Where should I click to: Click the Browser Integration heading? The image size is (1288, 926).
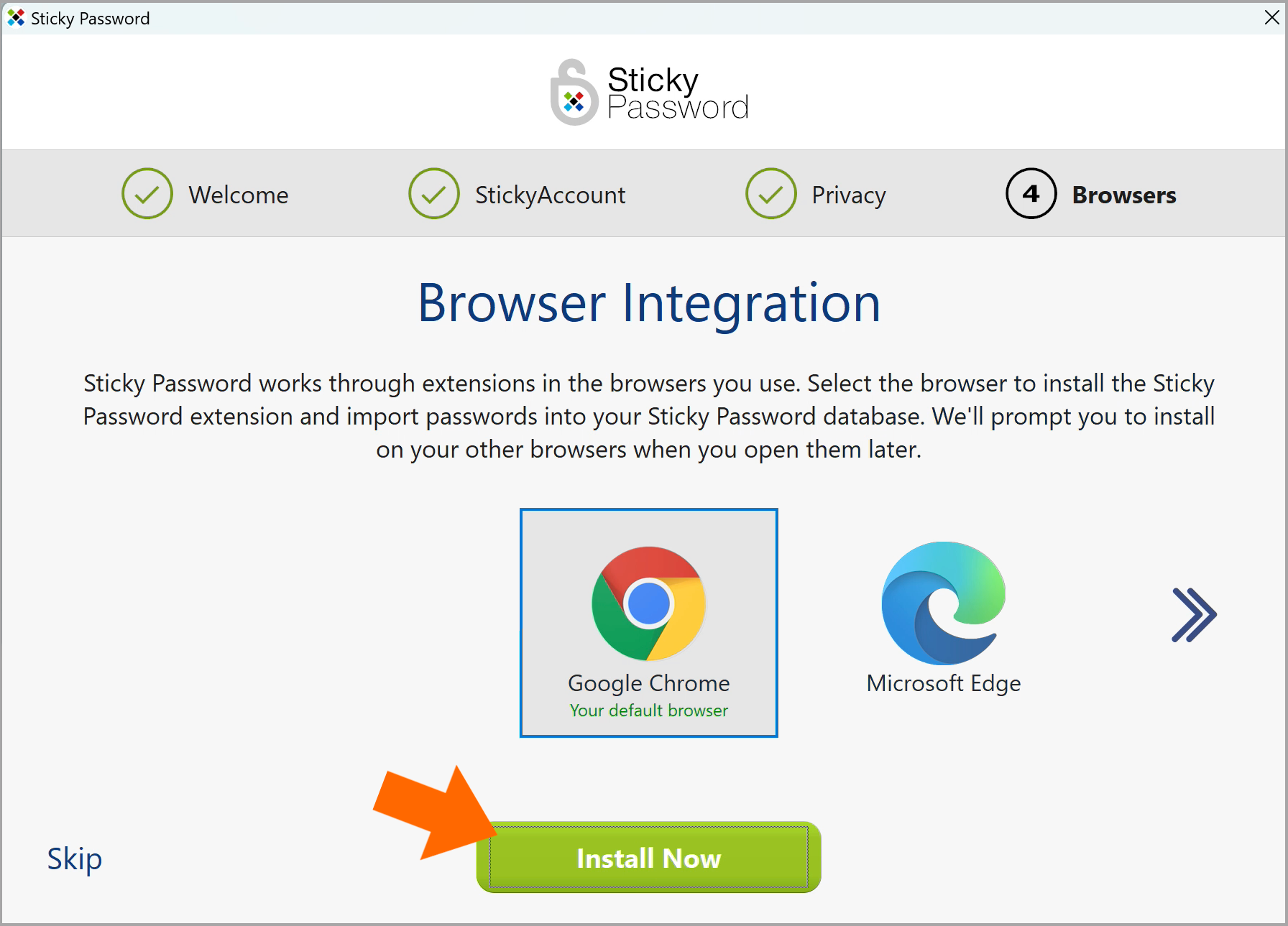coord(649,303)
